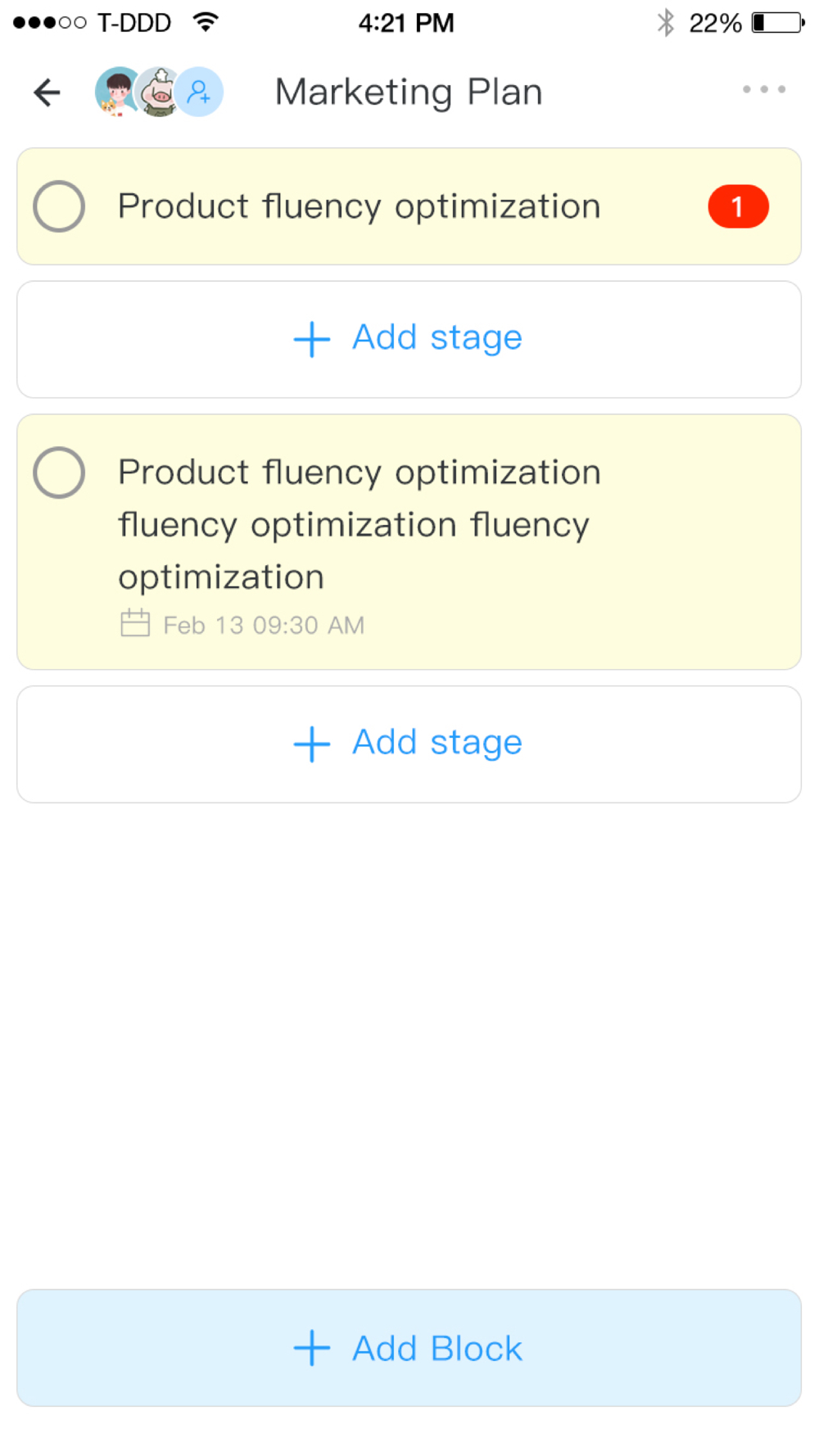Viewport: 819px width, 1456px height.
Task: Tap the plus icon in Add Block
Action: point(311,1348)
